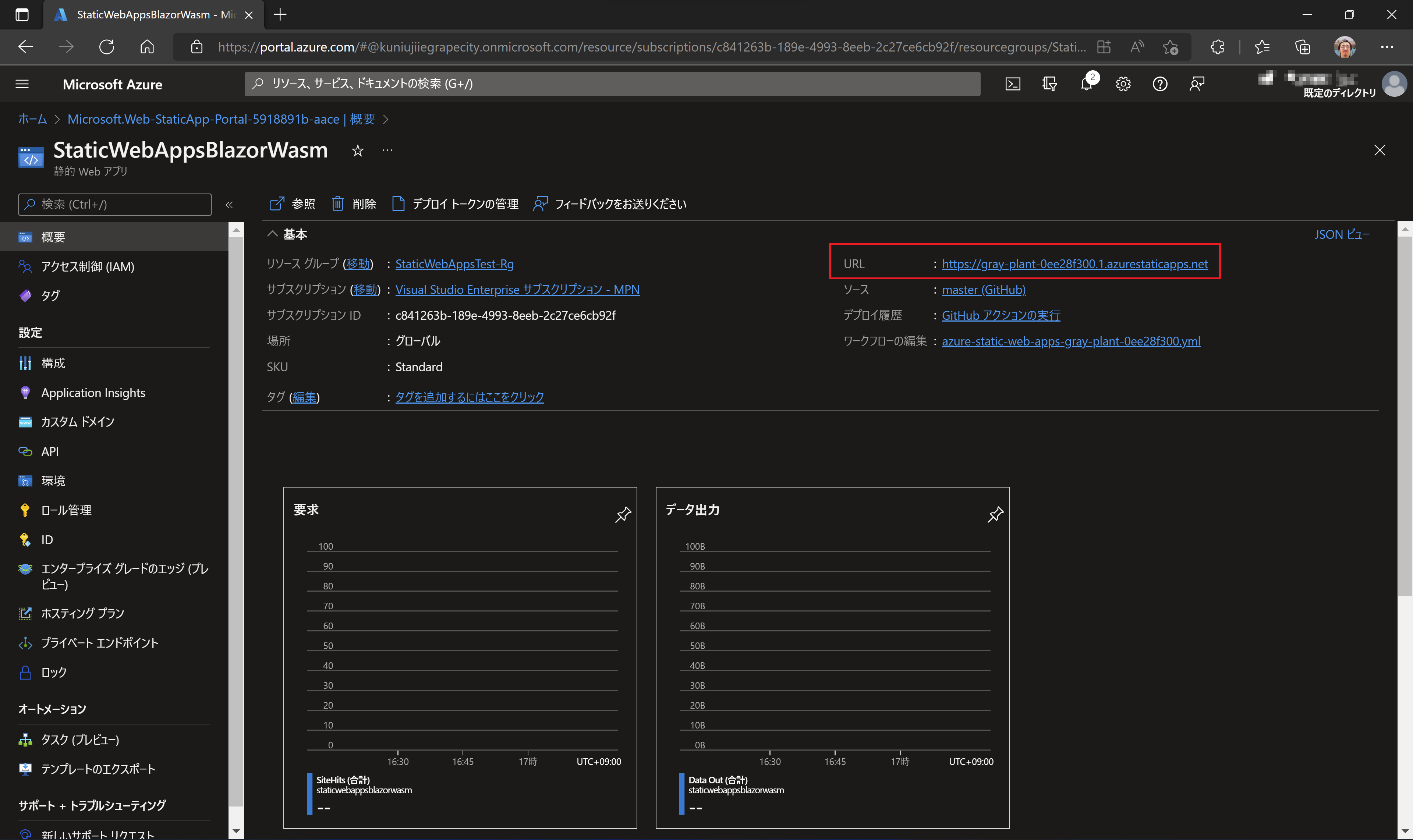The width and height of the screenshot is (1413, 840).
Task: Open the StaticWebAppsTest-Rg resource group link
Action: tap(454, 264)
